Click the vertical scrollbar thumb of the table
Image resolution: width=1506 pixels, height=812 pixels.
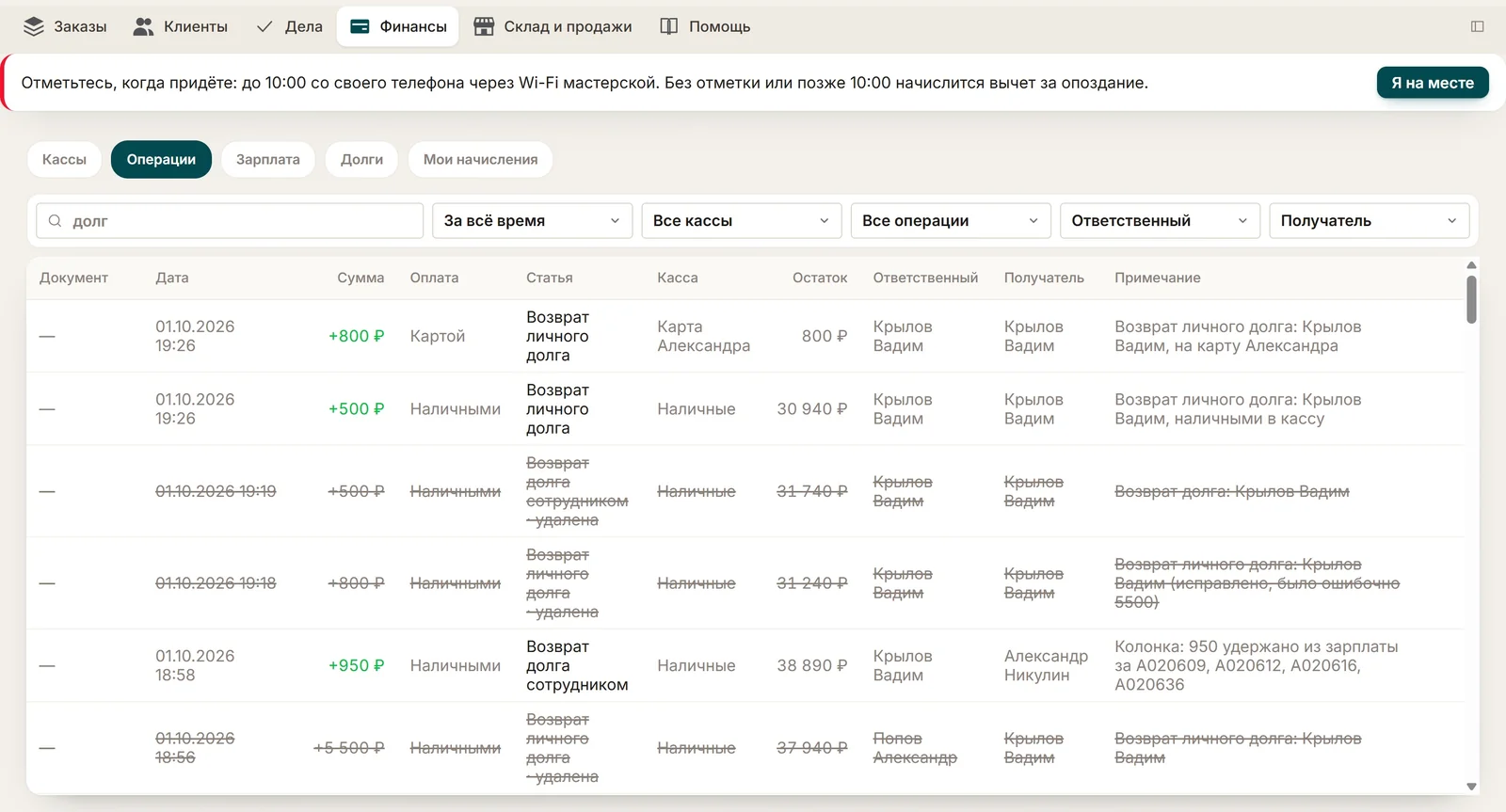pyautogui.click(x=1471, y=299)
